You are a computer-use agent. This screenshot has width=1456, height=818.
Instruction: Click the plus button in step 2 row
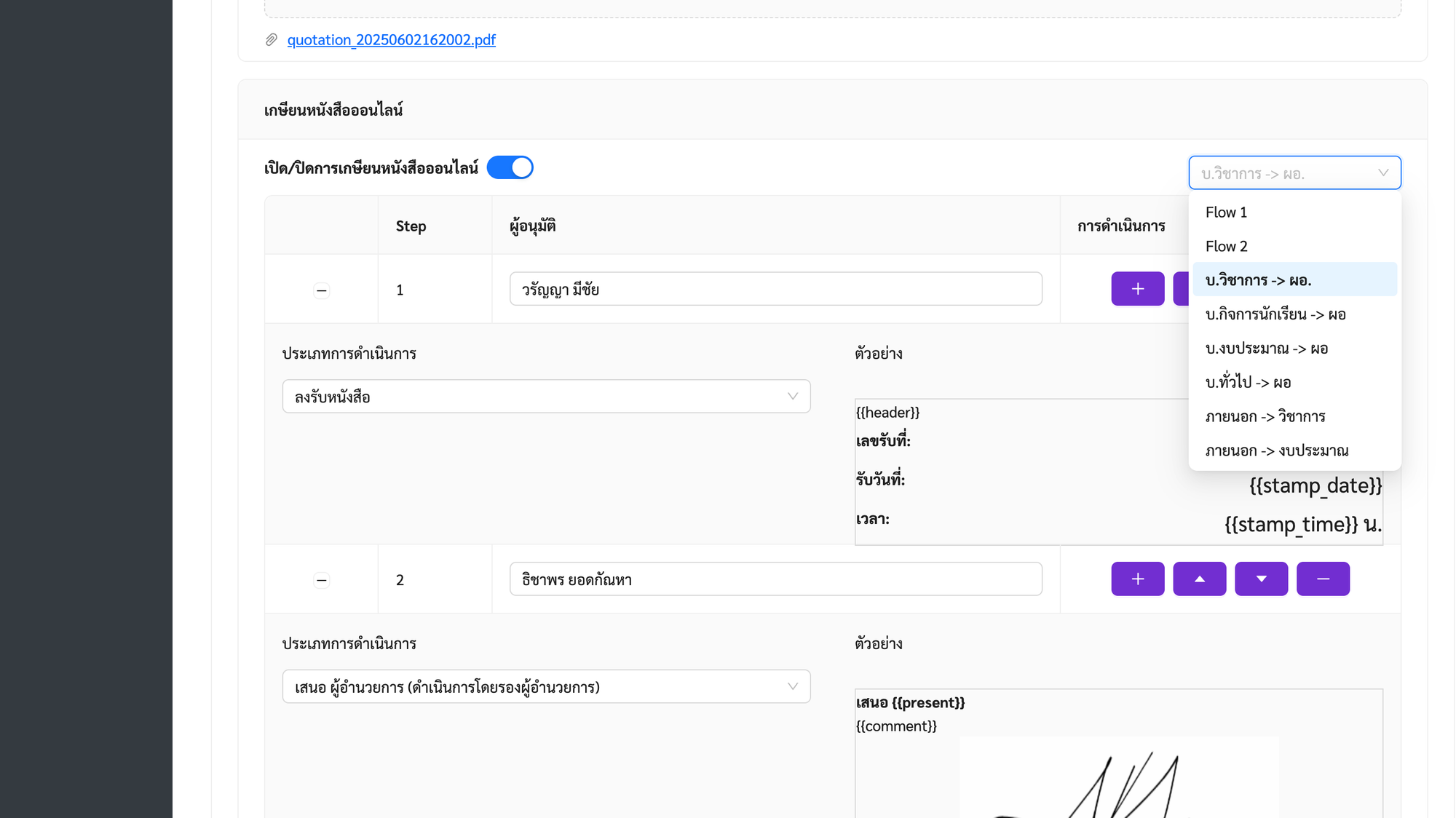pyautogui.click(x=1137, y=579)
